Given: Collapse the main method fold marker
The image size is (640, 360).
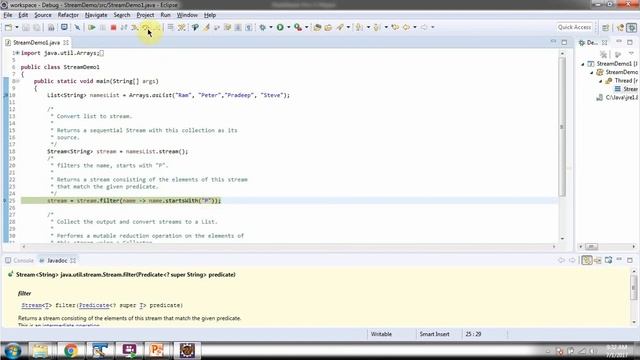Looking at the screenshot, I should (17, 81).
